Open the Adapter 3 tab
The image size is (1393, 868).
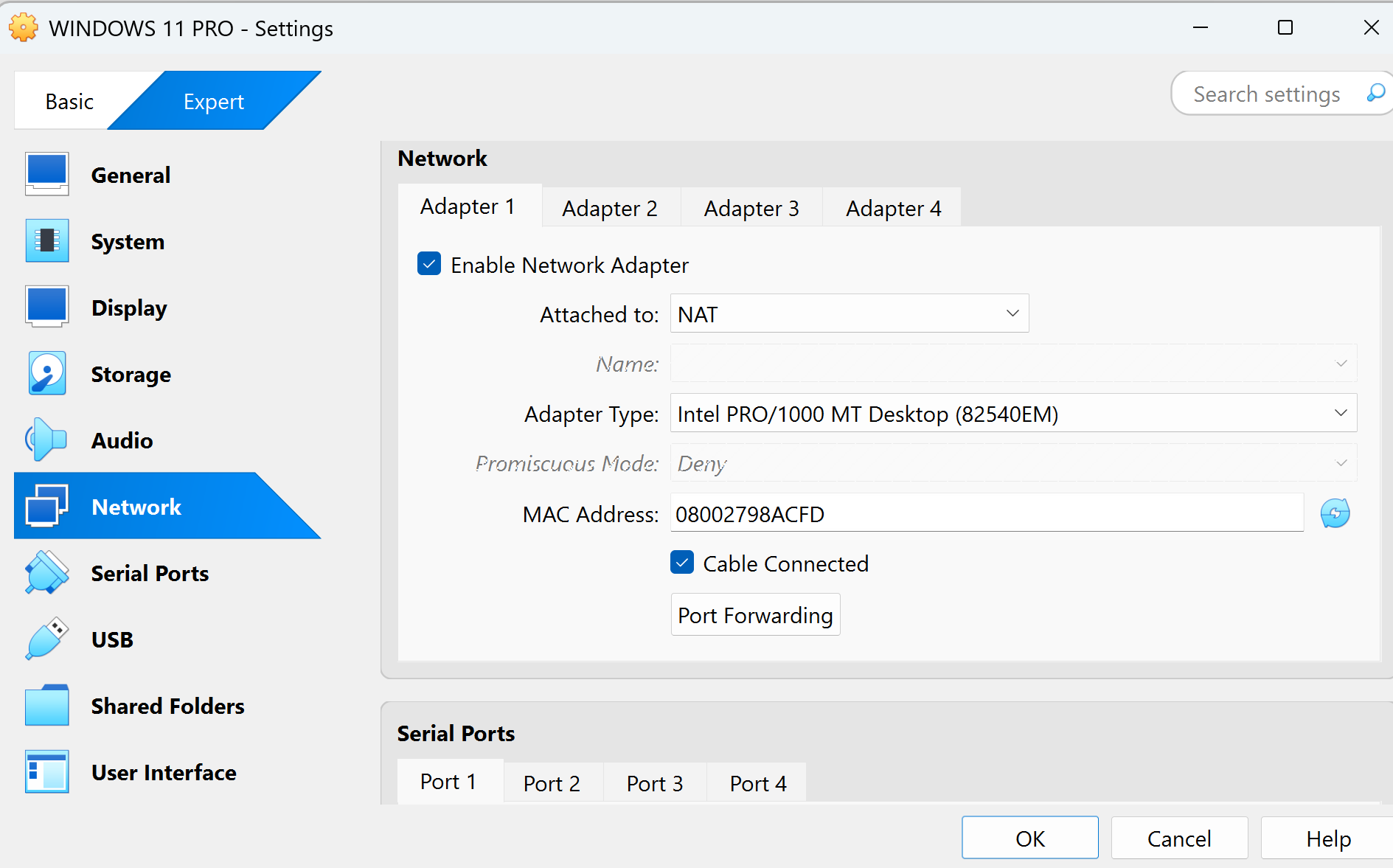click(751, 209)
